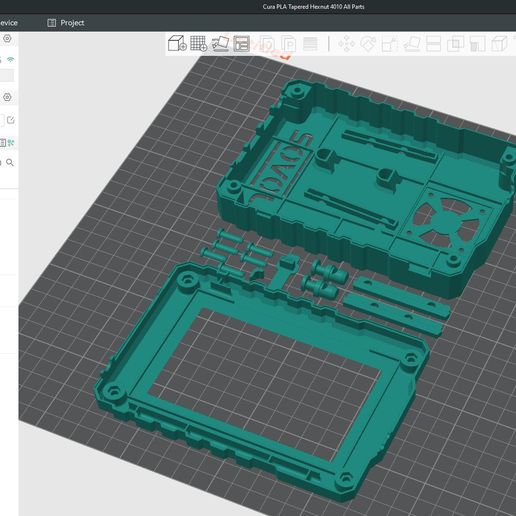Click the search magnifier icon in sidebar
Viewport: 516px width, 516px height.
[x=10, y=163]
